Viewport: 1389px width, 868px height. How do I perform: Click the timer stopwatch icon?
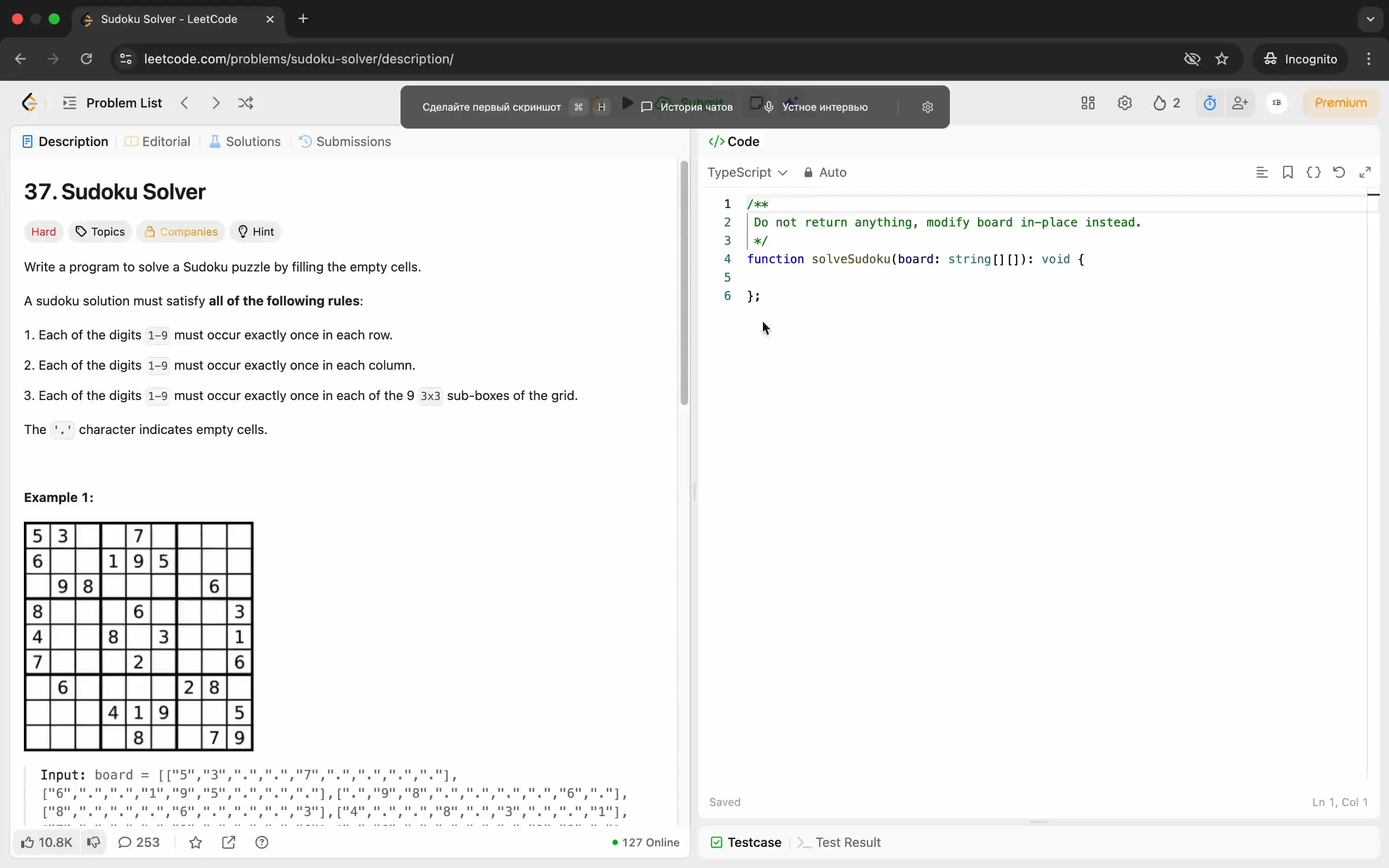[1209, 103]
